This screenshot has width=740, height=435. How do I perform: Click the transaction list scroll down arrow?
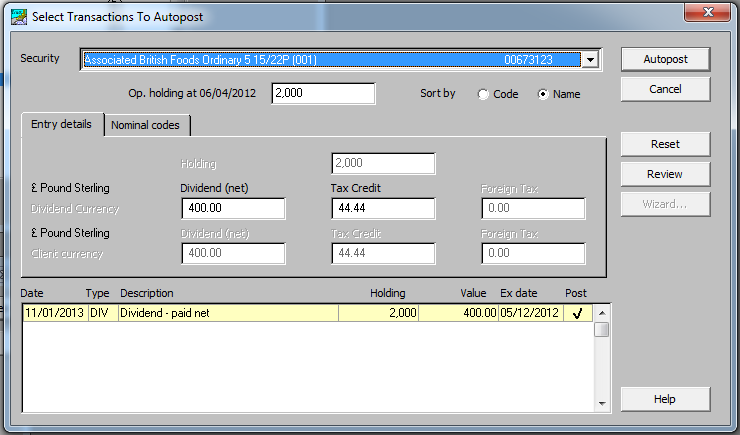tap(602, 403)
